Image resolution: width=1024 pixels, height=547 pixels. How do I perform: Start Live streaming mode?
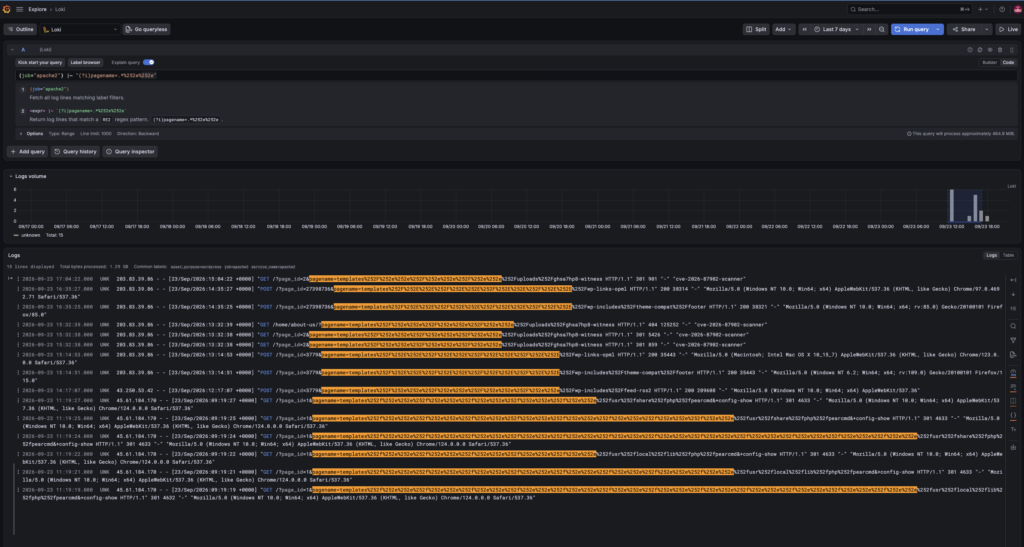[1008, 29]
